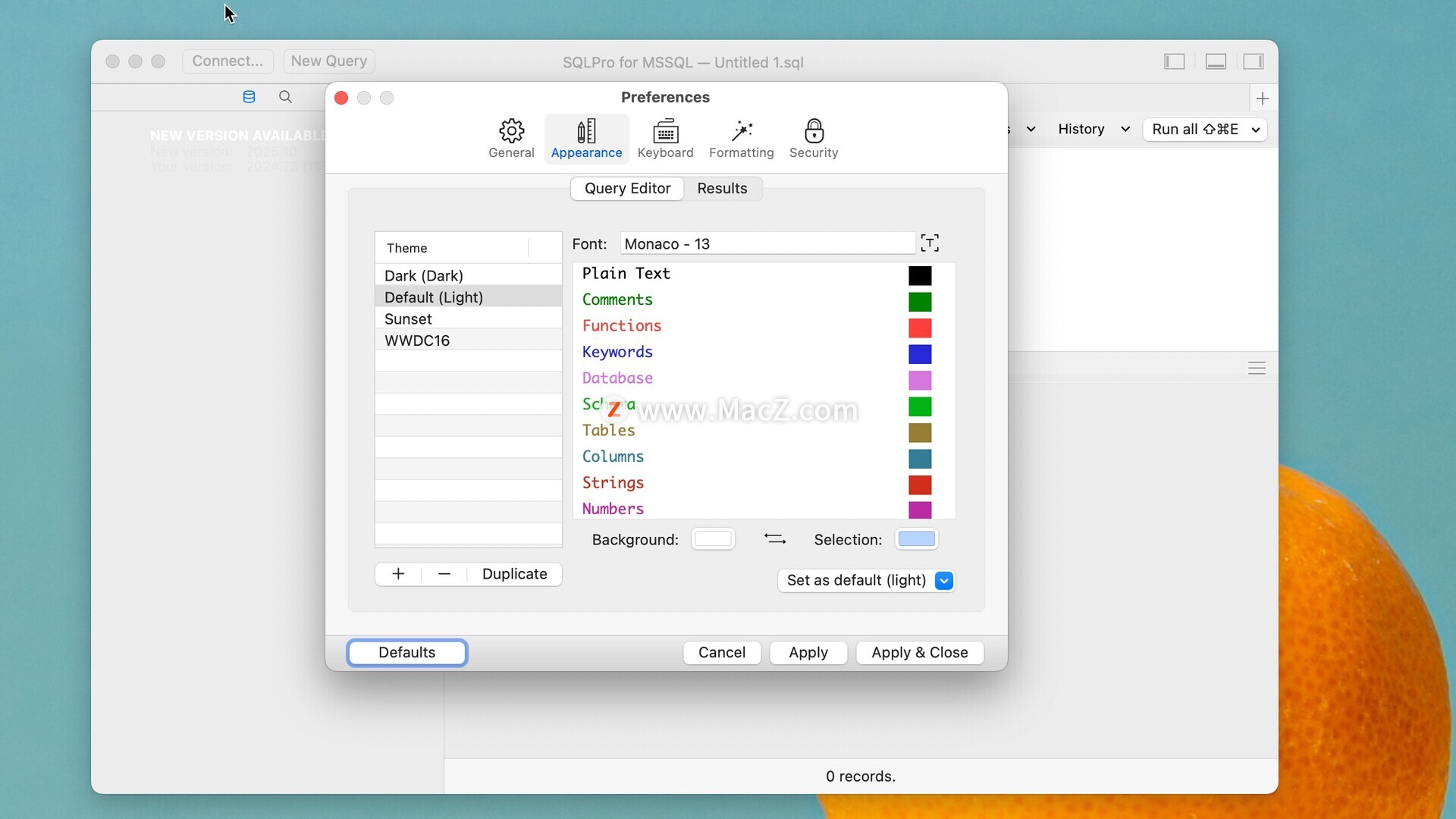Viewport: 1456px width, 819px height.
Task: Change Functions color swatch
Action: [920, 328]
